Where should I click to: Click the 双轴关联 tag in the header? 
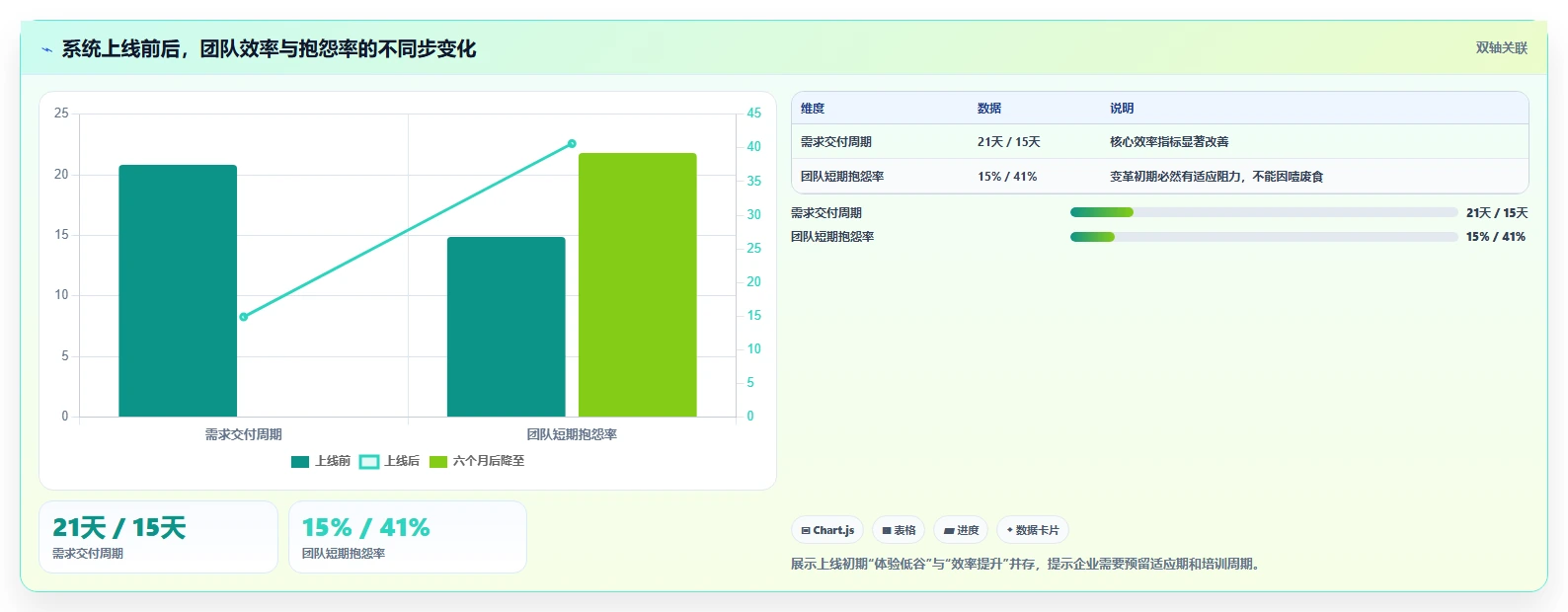tap(1501, 47)
